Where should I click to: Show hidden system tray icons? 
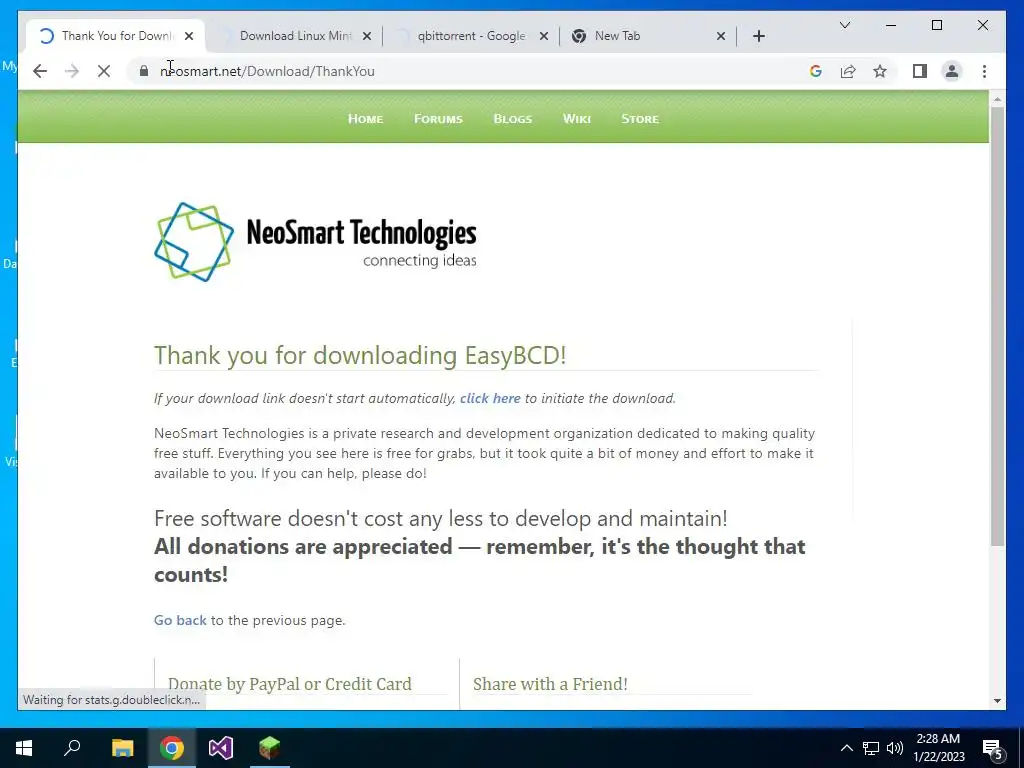[846, 748]
